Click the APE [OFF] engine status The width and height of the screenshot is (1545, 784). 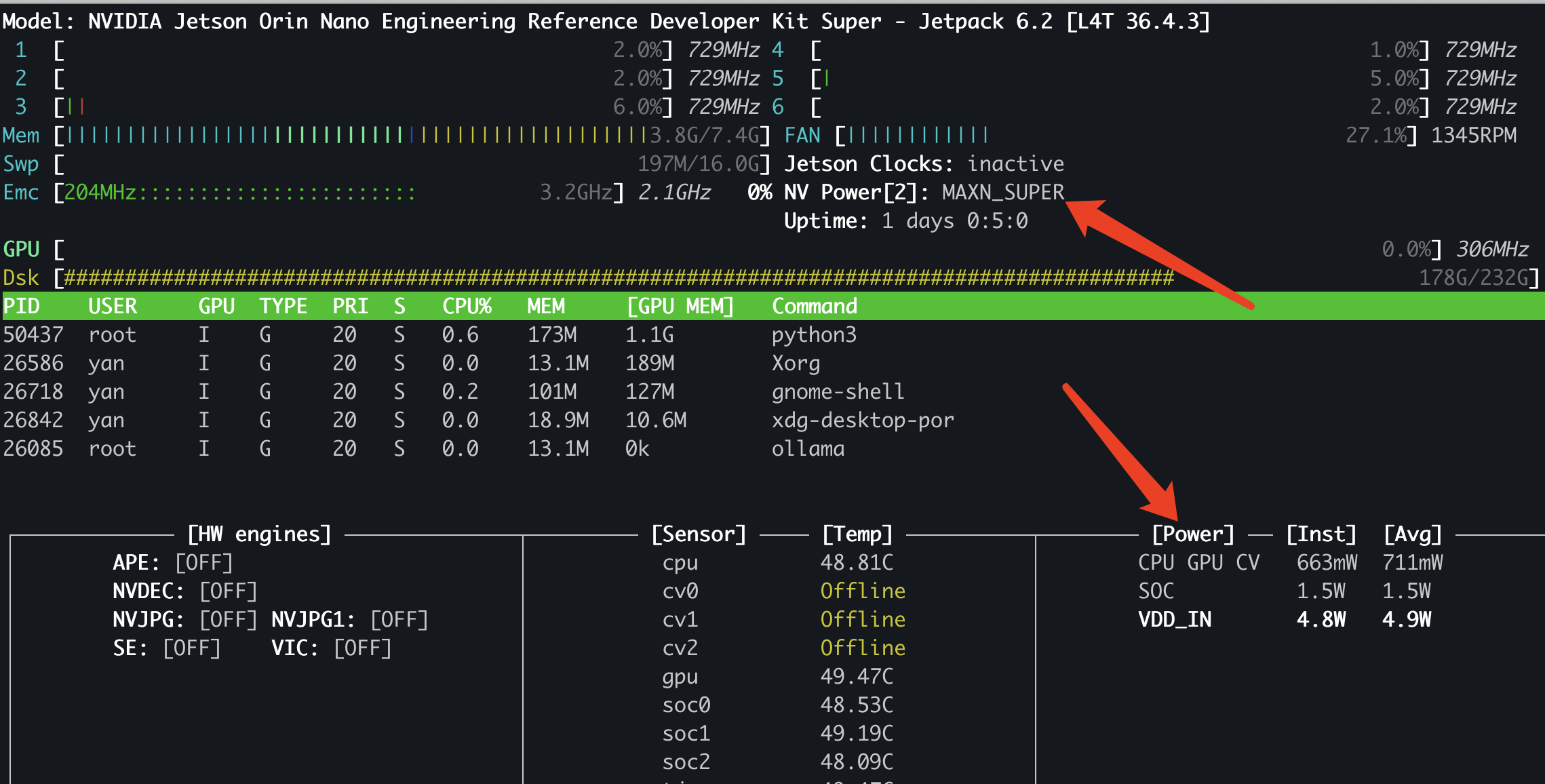click(203, 563)
